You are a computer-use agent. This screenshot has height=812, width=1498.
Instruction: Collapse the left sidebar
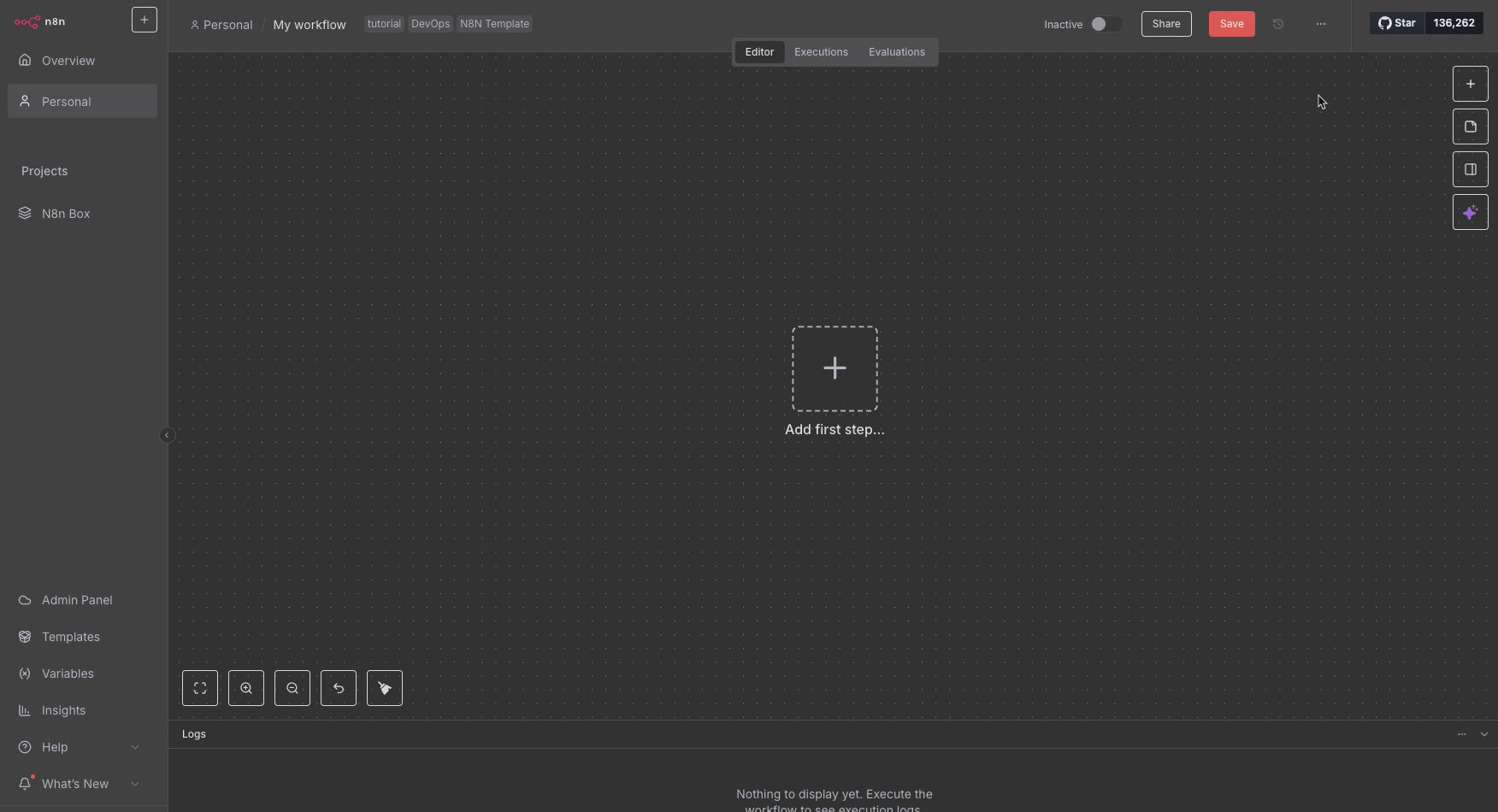coord(167,435)
